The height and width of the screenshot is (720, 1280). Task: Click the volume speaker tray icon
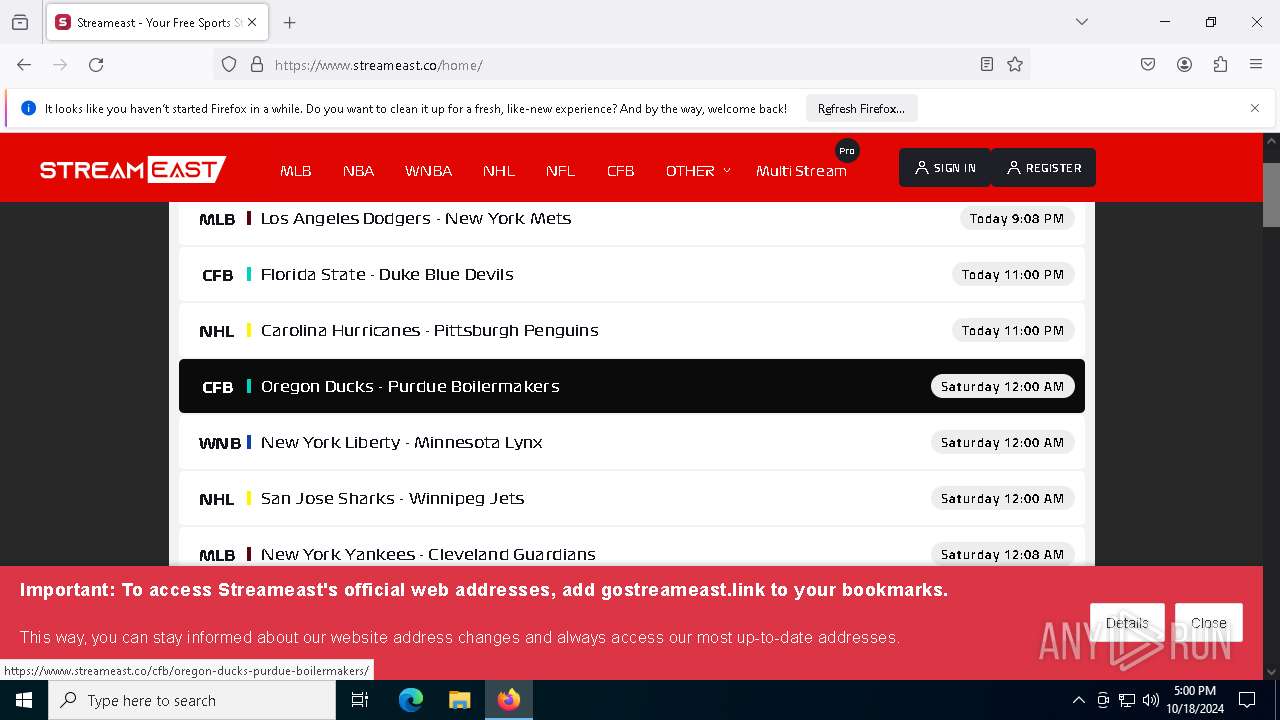point(1151,700)
